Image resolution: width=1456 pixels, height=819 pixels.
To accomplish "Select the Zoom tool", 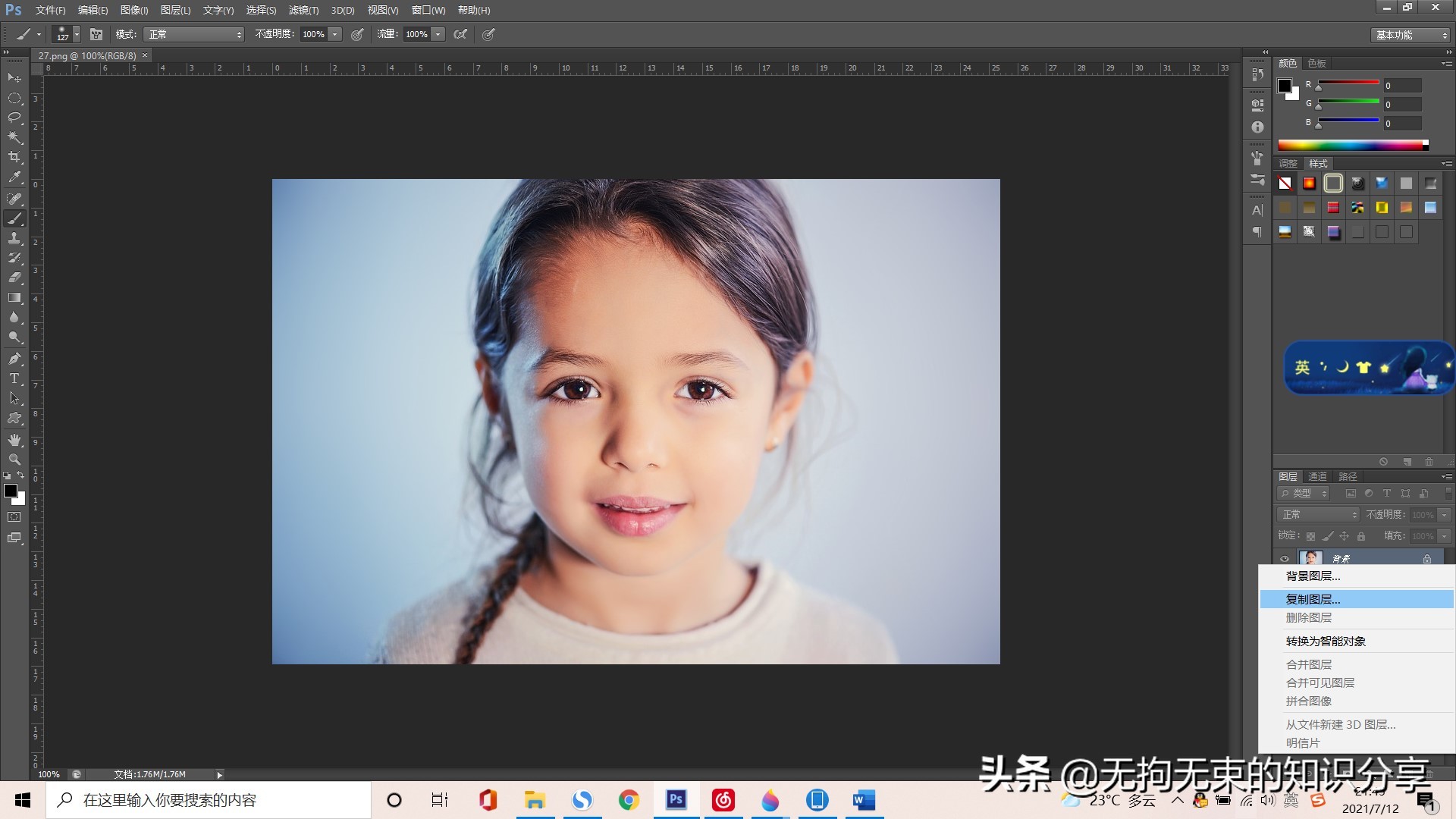I will click(14, 460).
